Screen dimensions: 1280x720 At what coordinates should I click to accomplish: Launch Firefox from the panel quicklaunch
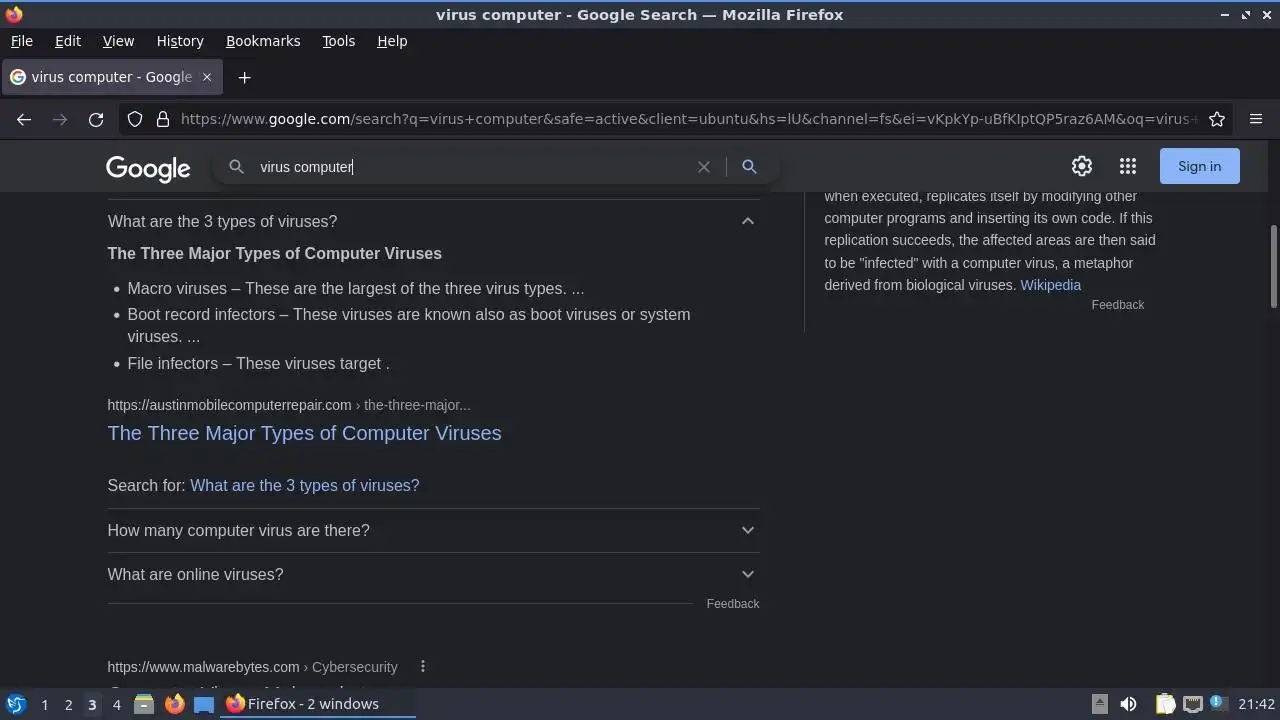(x=174, y=704)
